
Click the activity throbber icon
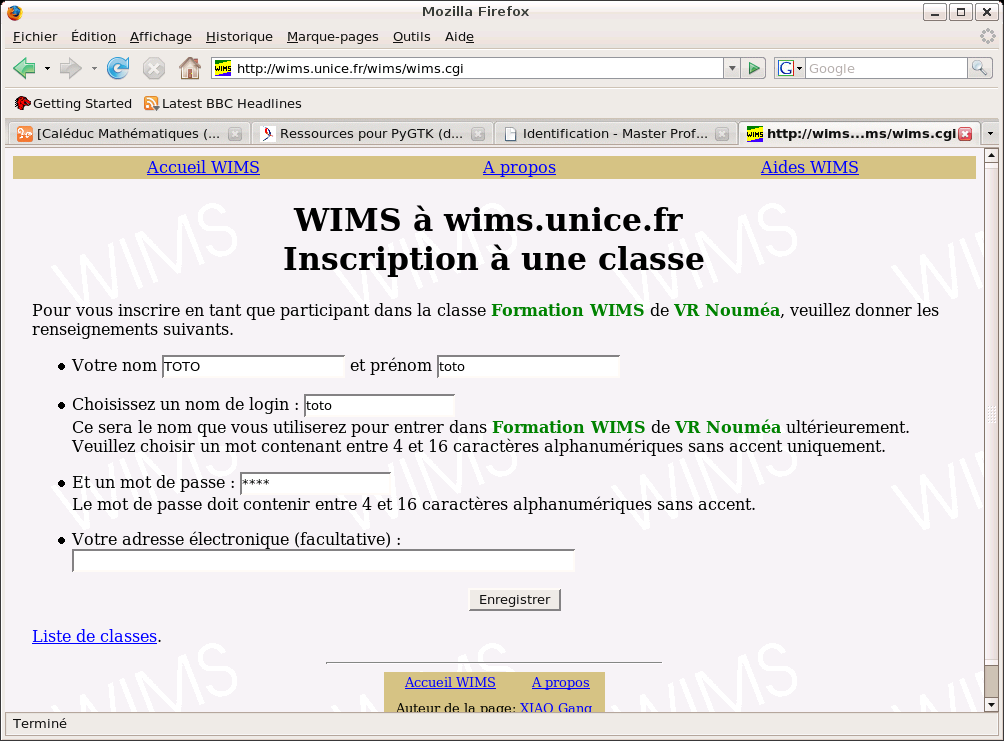[x=988, y=37]
